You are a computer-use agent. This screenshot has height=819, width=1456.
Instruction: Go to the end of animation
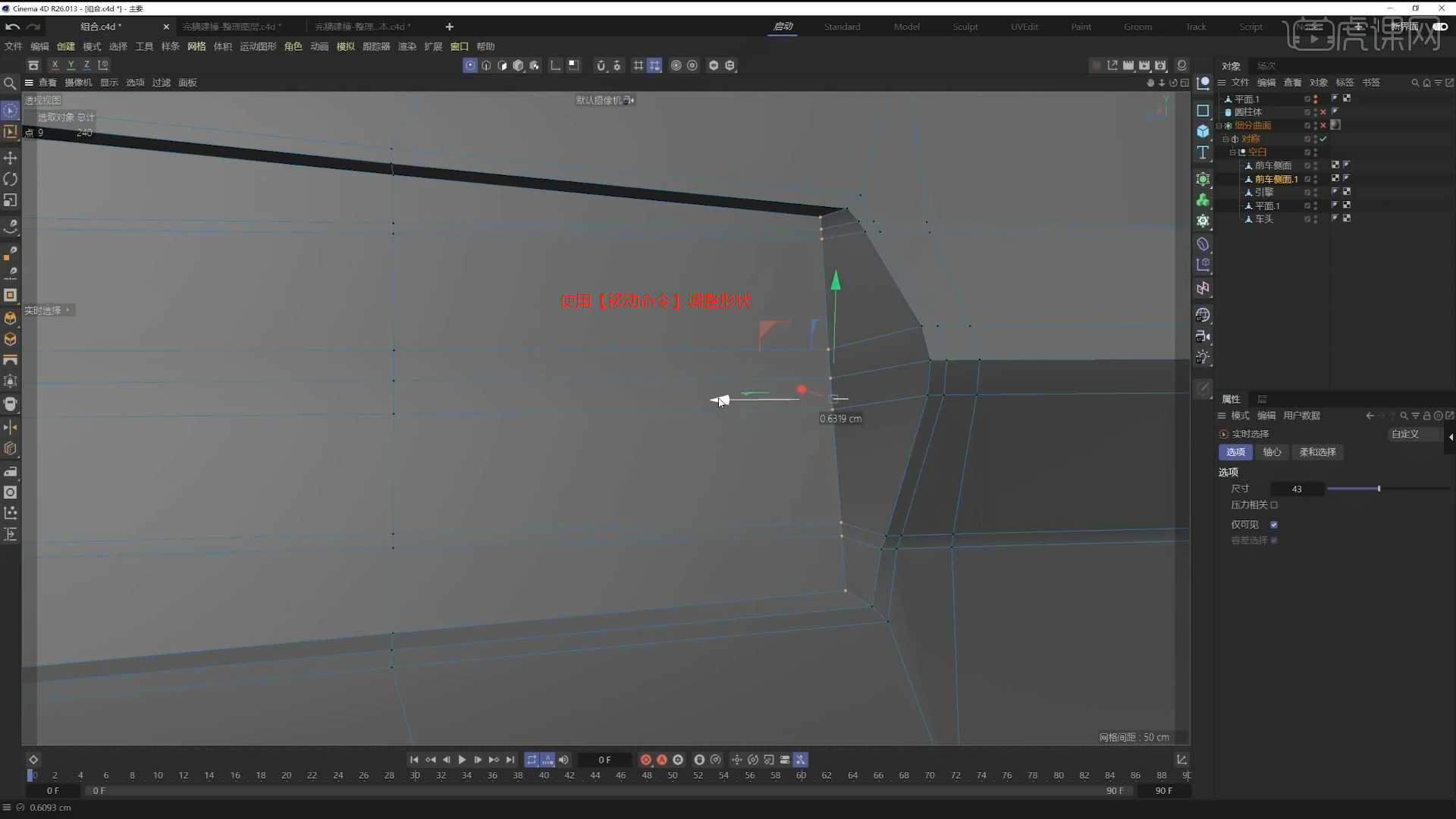tap(510, 759)
